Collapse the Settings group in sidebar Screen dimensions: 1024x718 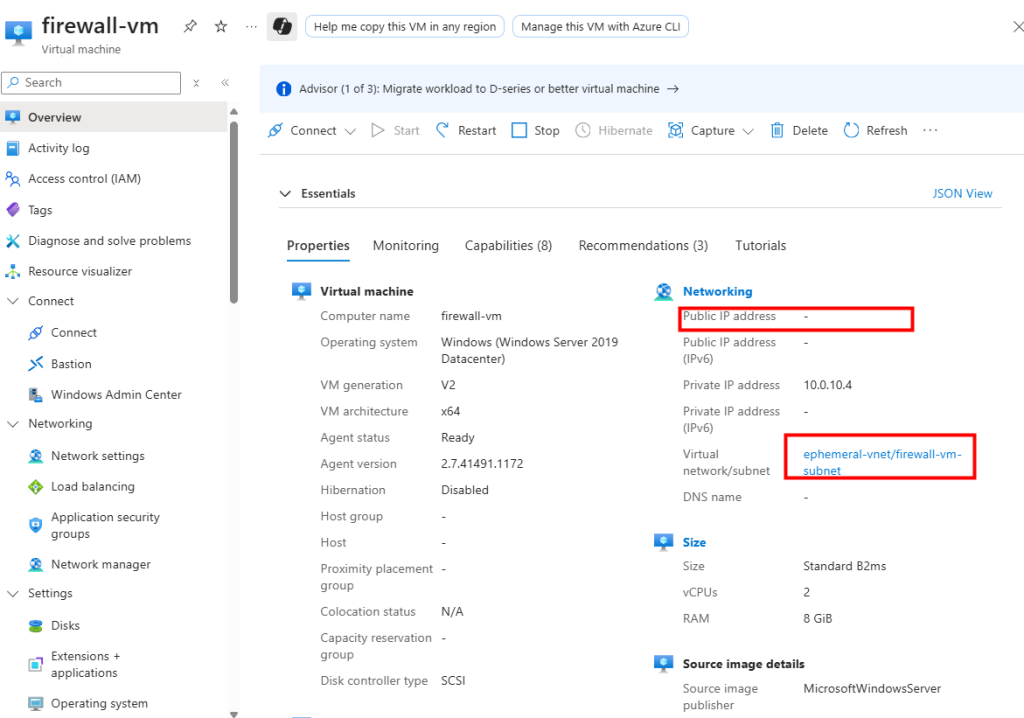(x=12, y=593)
